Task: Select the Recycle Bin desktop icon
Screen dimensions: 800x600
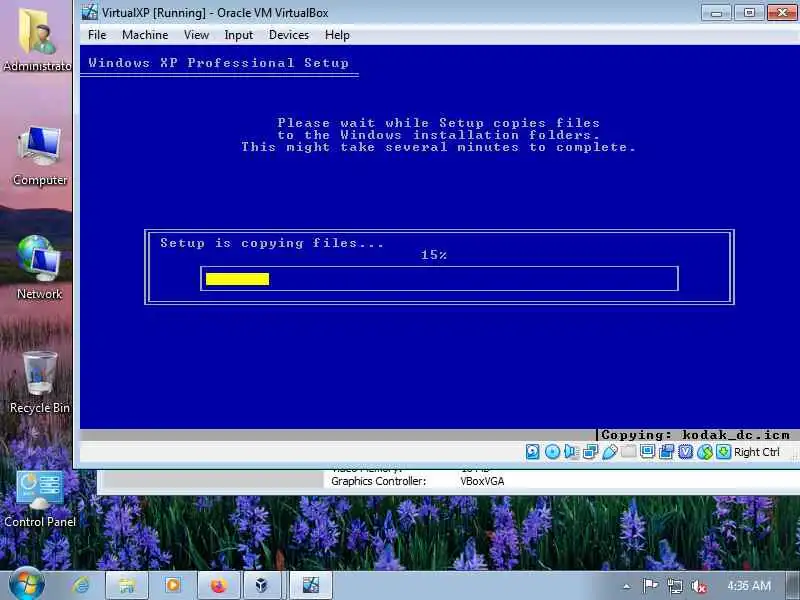Action: coord(39,382)
